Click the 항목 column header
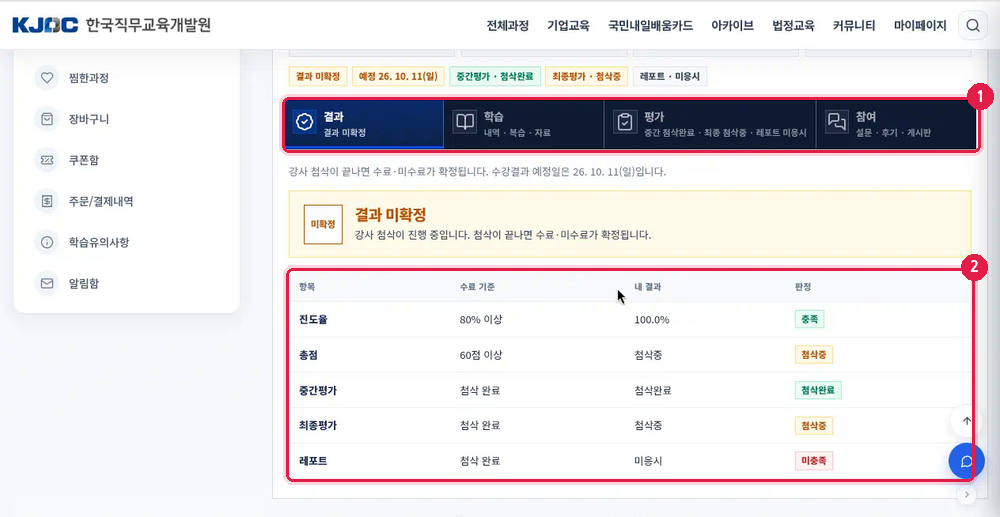This screenshot has height=517, width=1000. point(307,287)
